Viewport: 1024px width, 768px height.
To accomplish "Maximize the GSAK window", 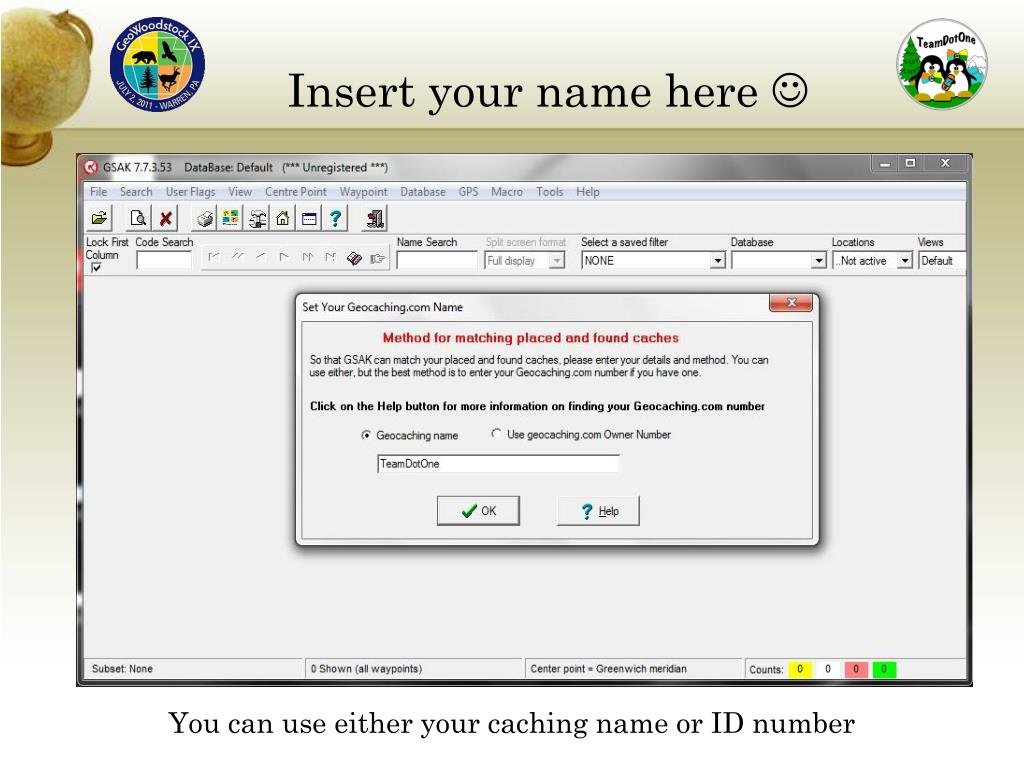I will point(910,163).
